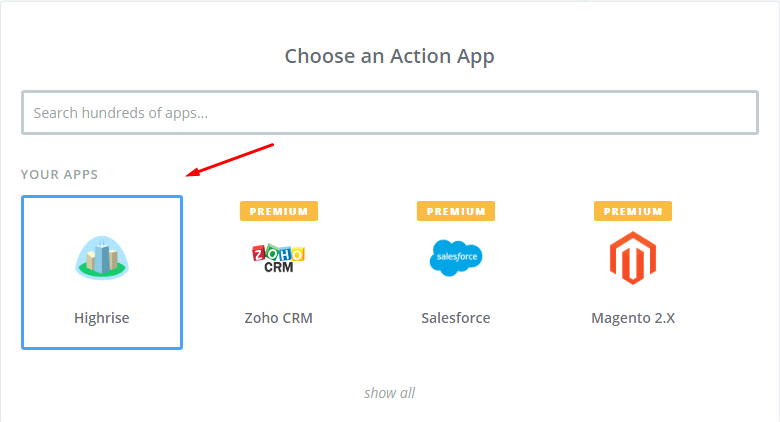Click the YOUR APPS section heading
Image resolution: width=780 pixels, height=422 pixels.
click(x=60, y=175)
